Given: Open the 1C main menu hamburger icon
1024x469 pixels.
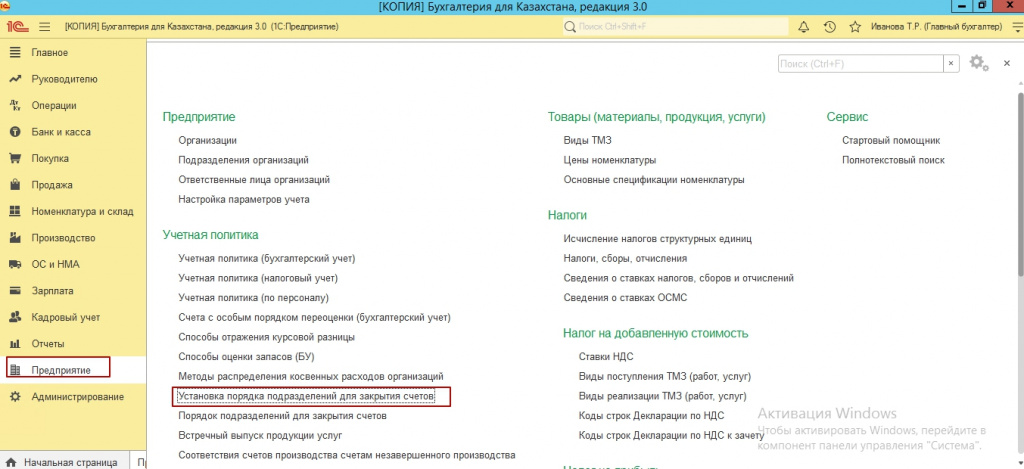Looking at the screenshot, I should (45, 27).
